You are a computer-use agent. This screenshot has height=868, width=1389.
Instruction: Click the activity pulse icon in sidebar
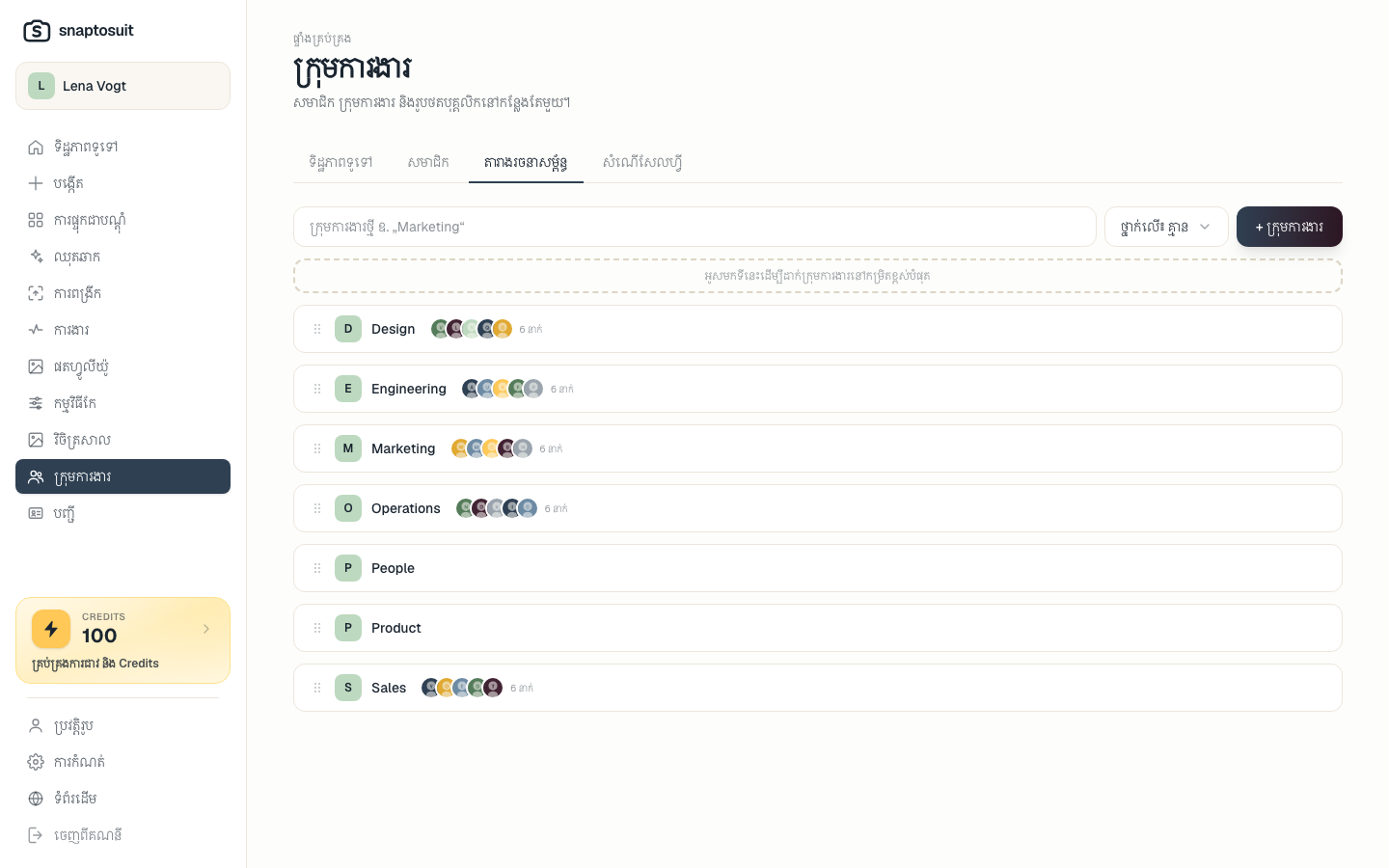pyautogui.click(x=36, y=330)
